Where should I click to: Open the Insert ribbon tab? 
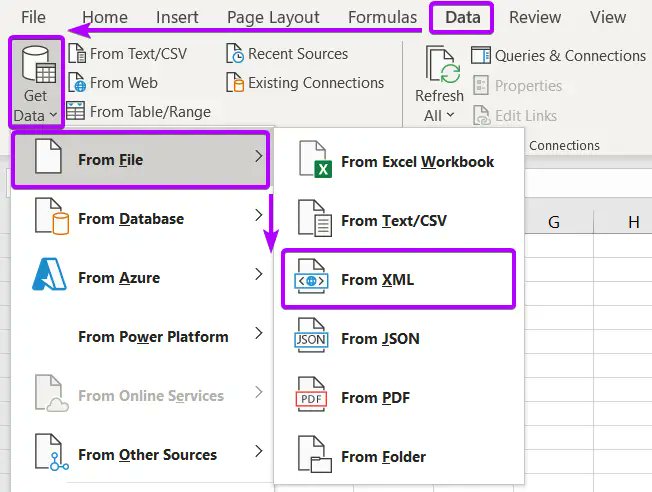[x=177, y=17]
